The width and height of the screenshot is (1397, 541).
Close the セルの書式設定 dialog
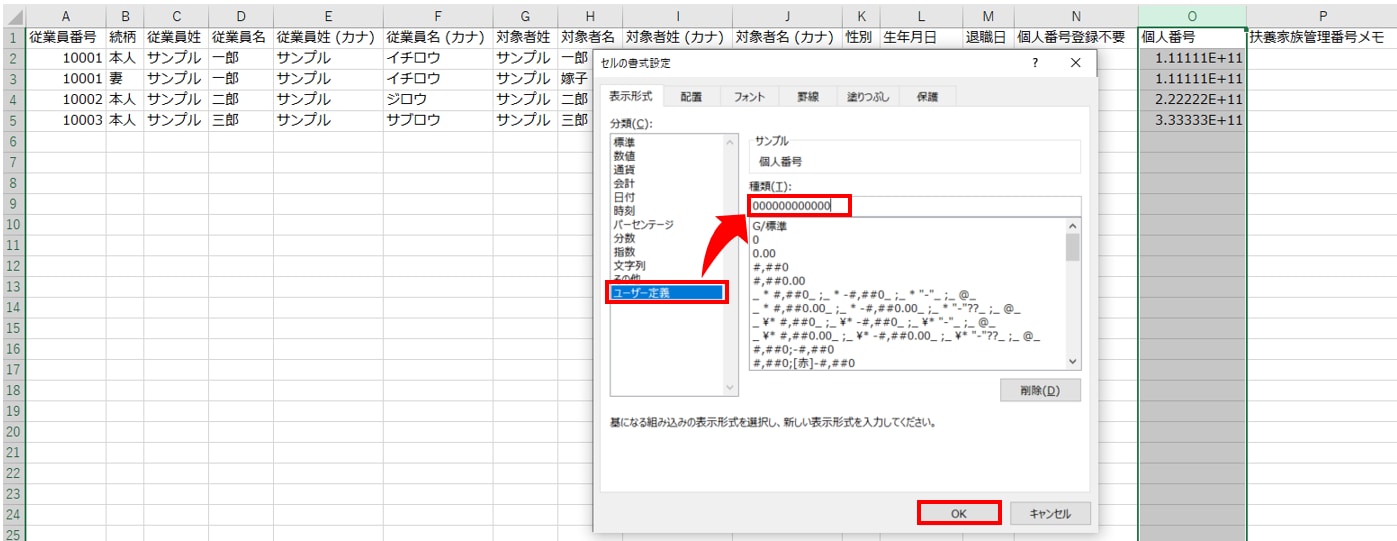(x=1076, y=63)
